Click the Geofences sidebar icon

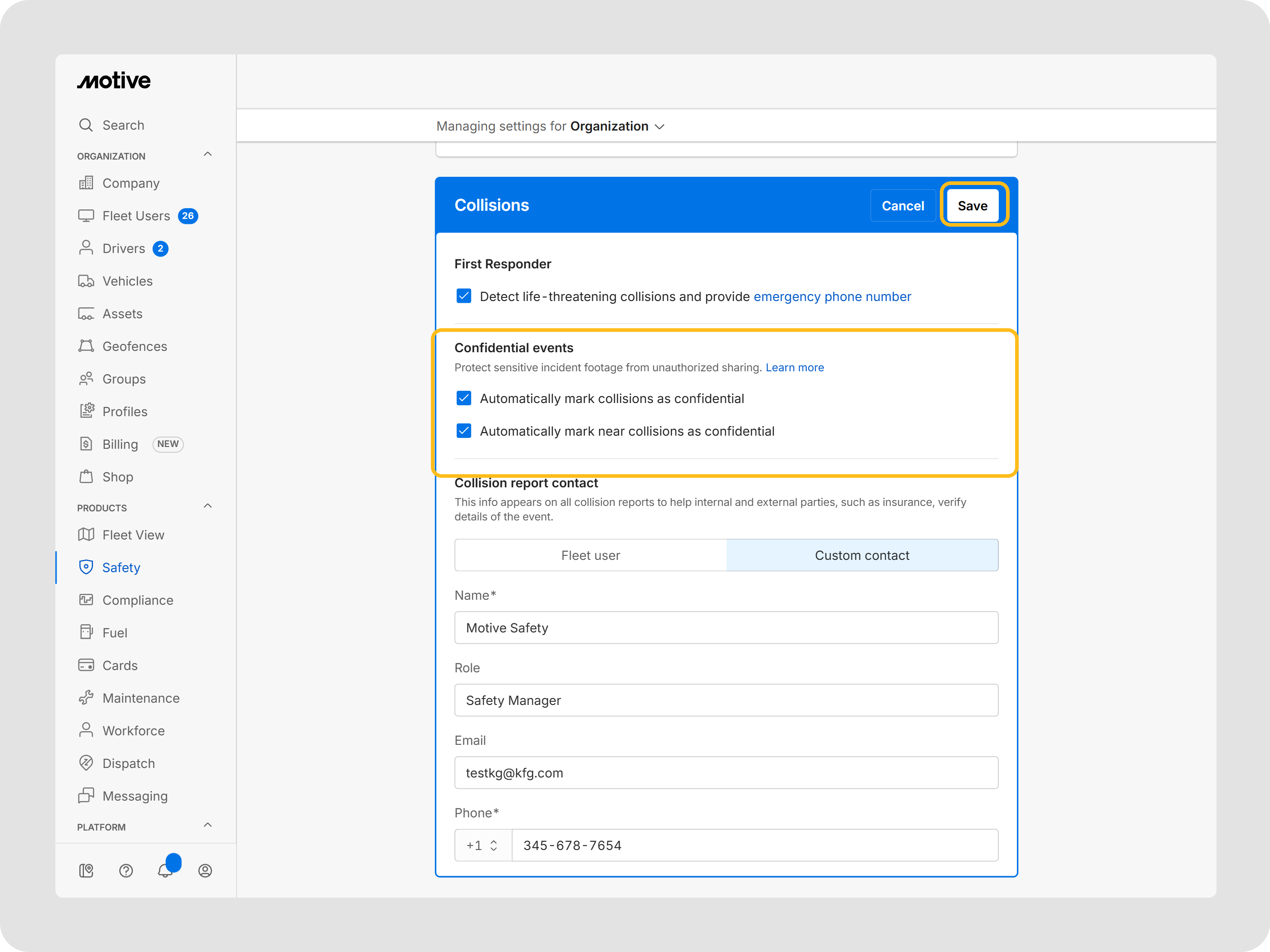pos(86,346)
